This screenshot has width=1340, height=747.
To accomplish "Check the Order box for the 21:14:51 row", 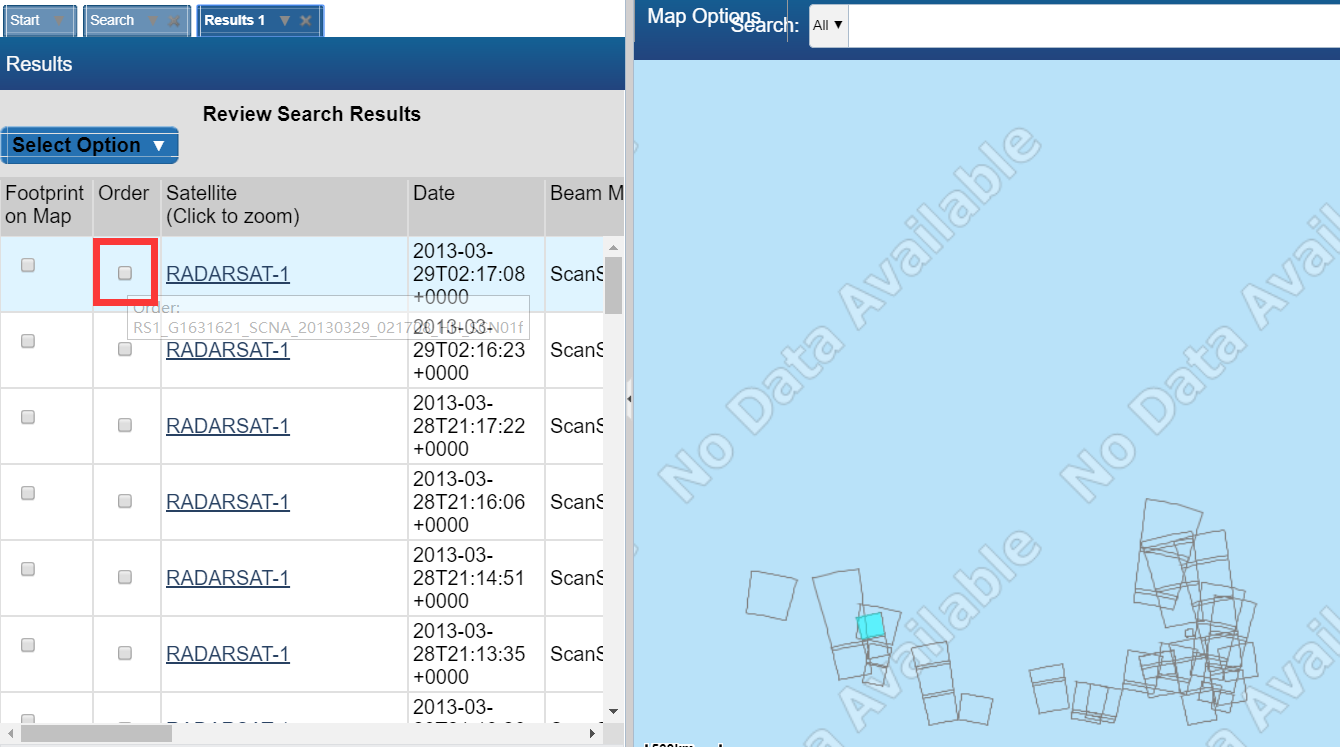I will tap(125, 577).
